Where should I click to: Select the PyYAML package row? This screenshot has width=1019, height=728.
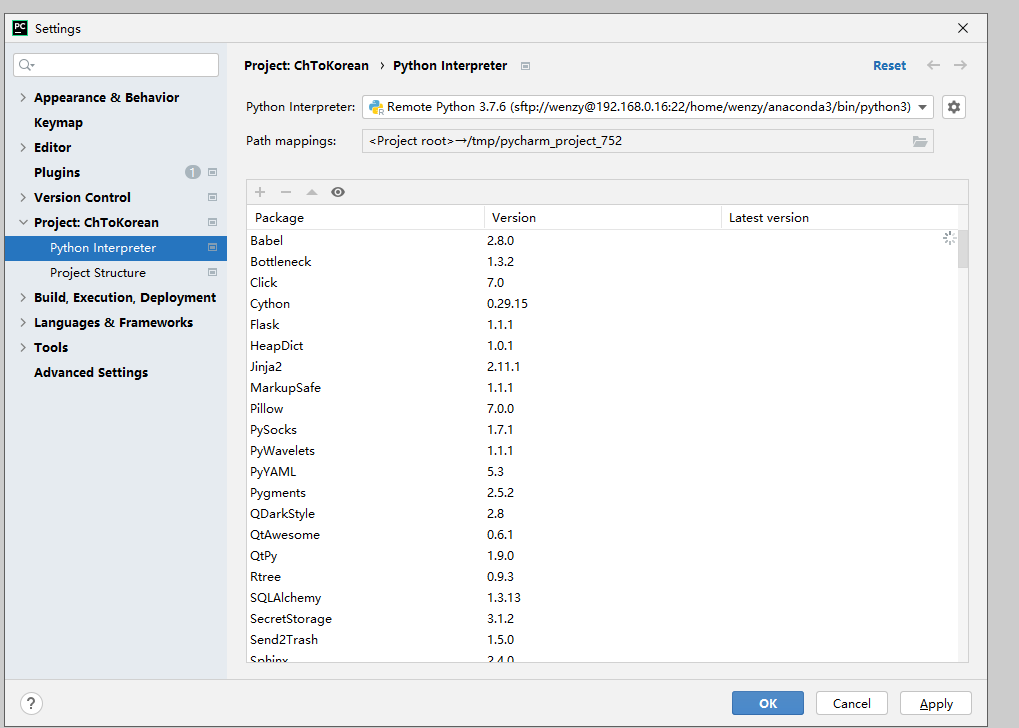coord(602,472)
